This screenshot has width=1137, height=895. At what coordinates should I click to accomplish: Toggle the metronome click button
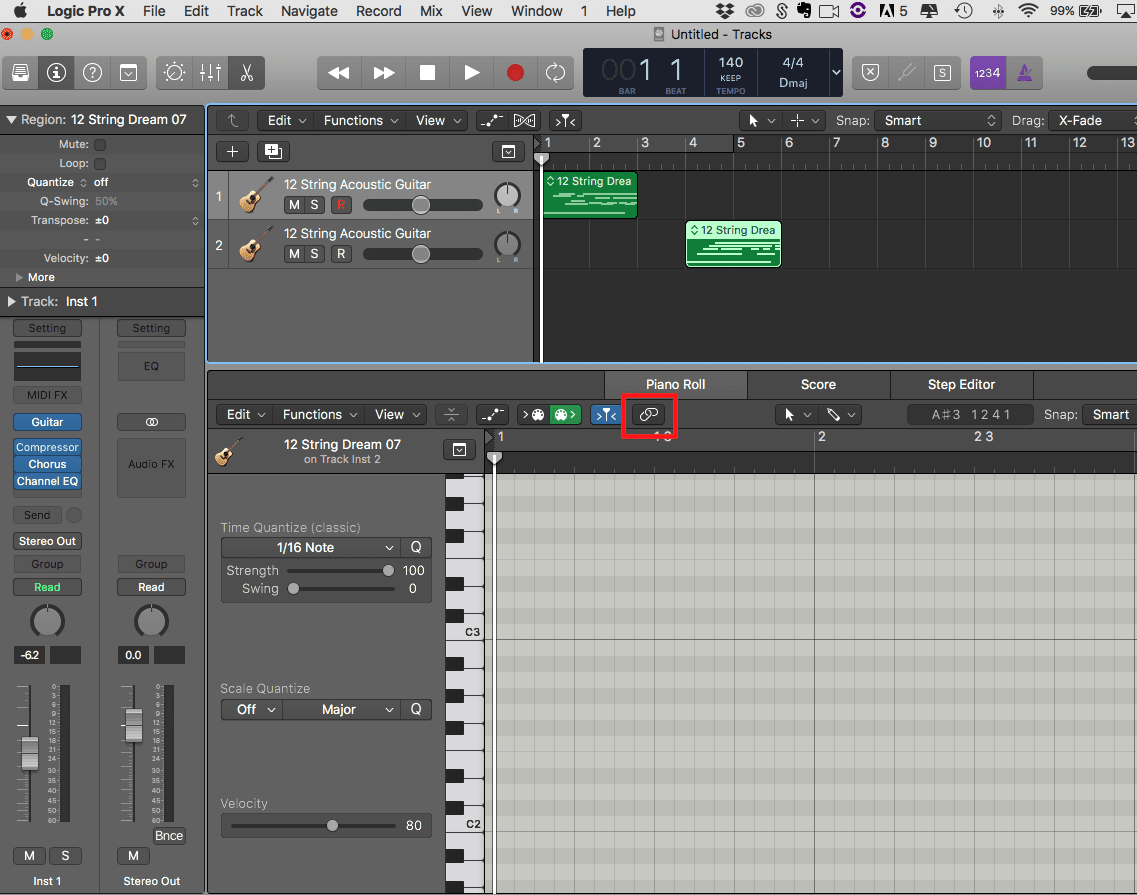tap(1024, 73)
